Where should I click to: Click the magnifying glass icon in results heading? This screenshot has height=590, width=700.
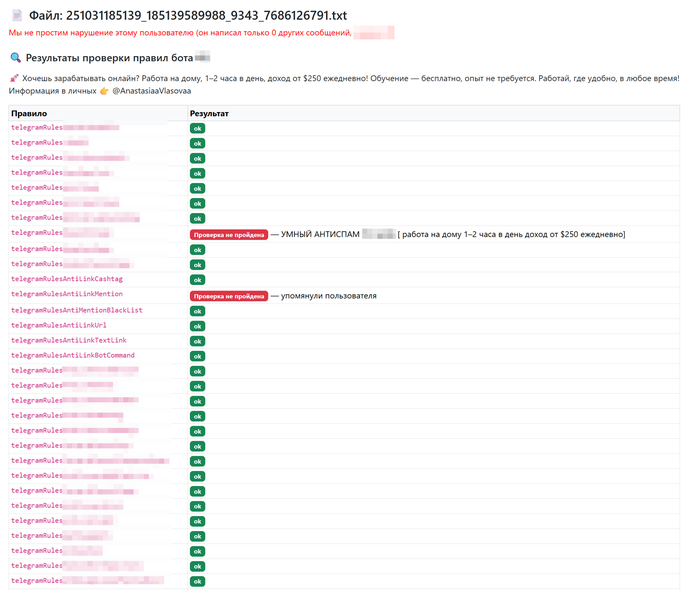15,59
